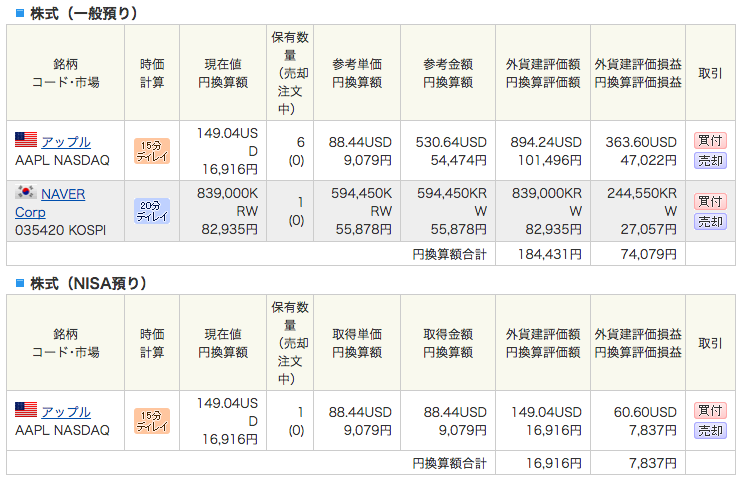
Task: Click AAPL NASDAQ text in NISA預り table
Action: tap(62, 430)
